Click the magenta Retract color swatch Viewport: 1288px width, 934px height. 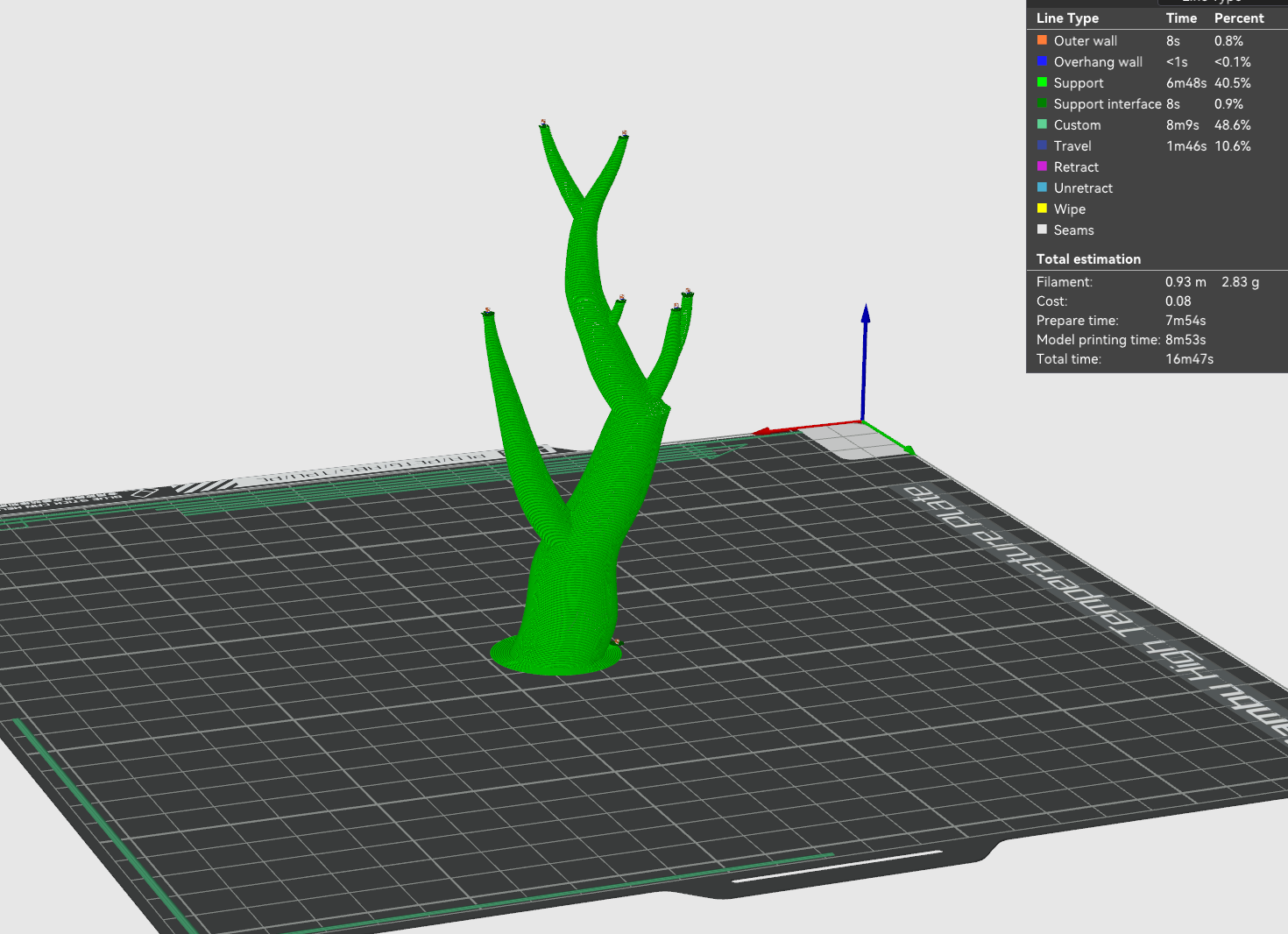click(x=1042, y=165)
